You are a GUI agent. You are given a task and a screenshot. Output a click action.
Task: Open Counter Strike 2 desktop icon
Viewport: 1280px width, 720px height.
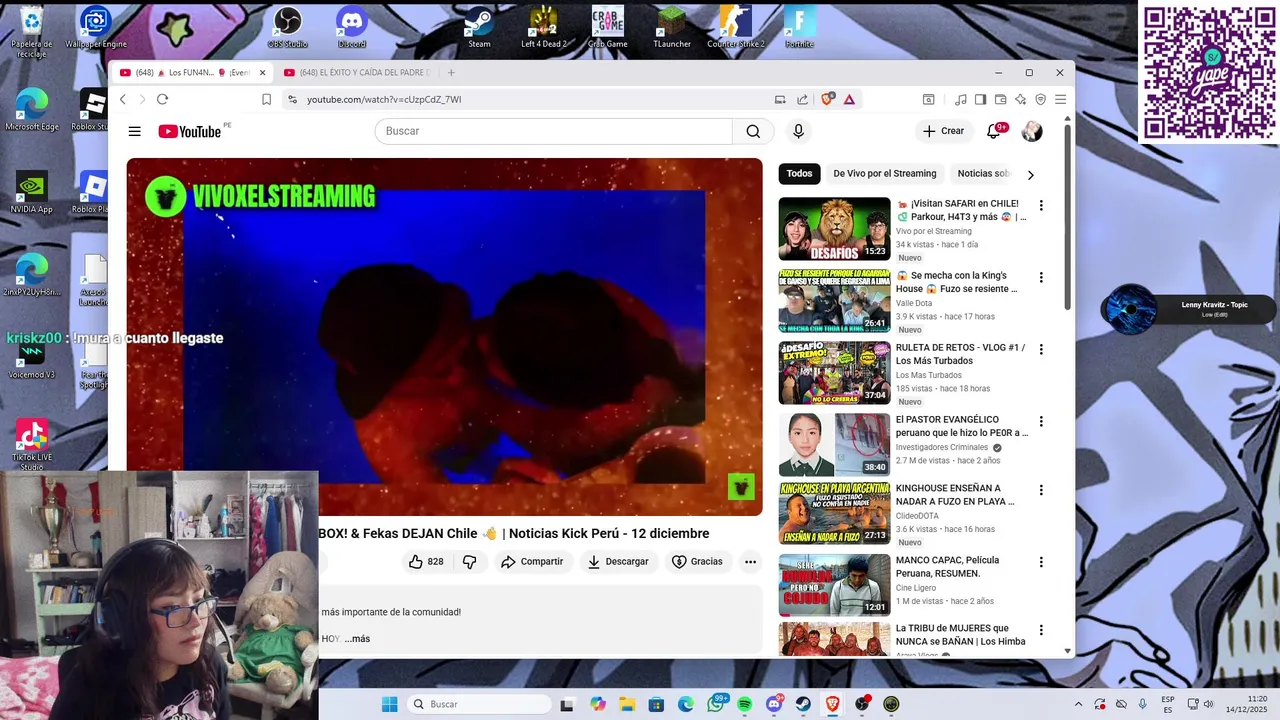pos(736,27)
